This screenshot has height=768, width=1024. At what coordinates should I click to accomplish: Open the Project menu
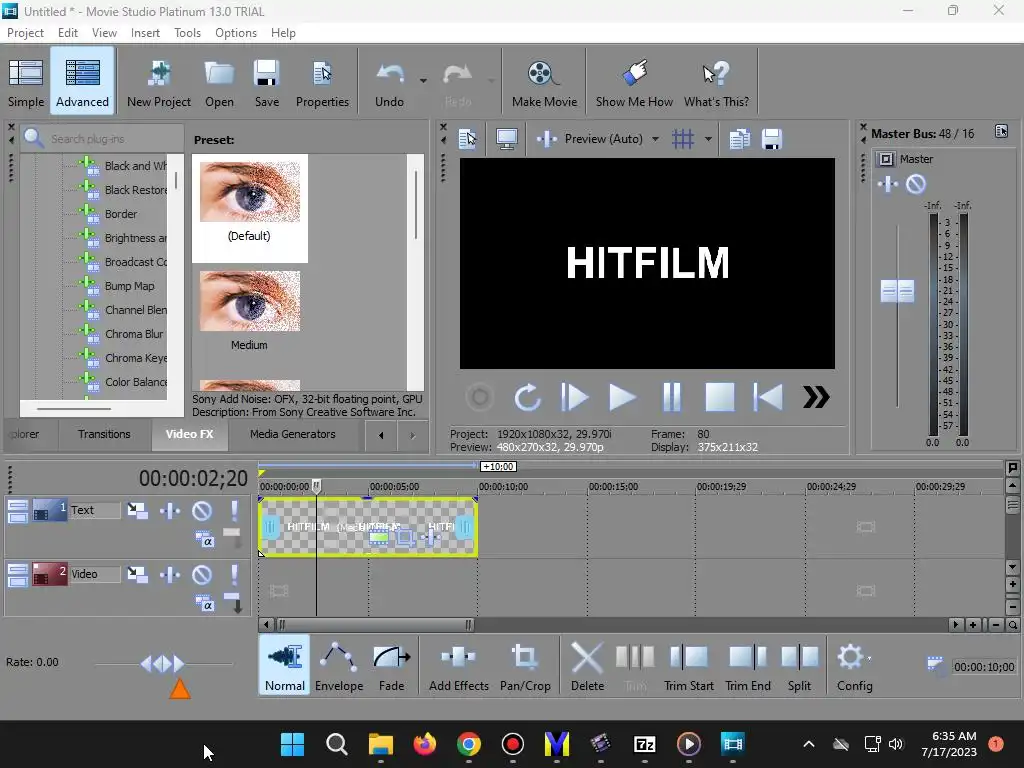pos(25,33)
